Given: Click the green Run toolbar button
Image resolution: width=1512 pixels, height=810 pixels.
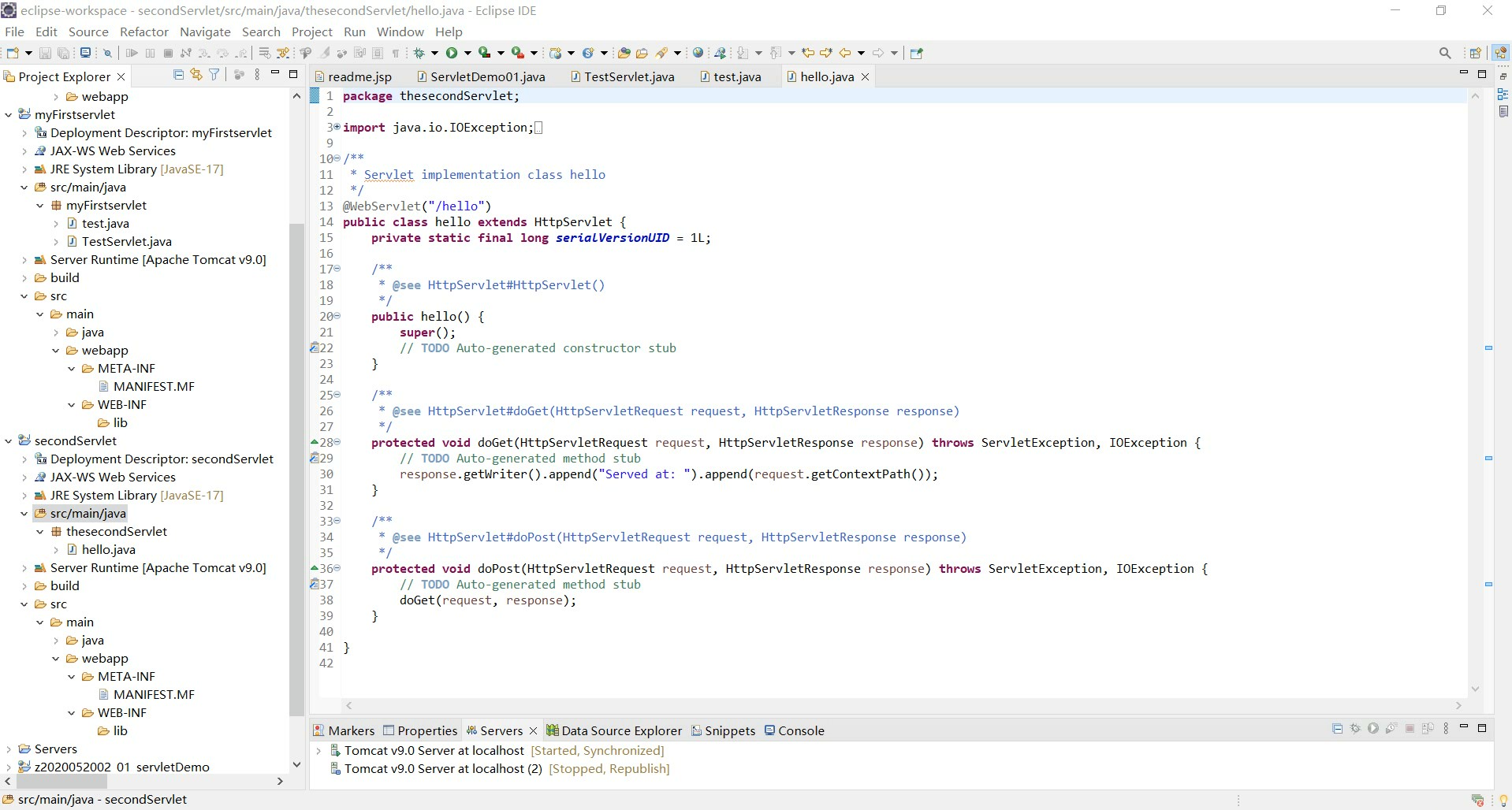Looking at the screenshot, I should pos(452,53).
